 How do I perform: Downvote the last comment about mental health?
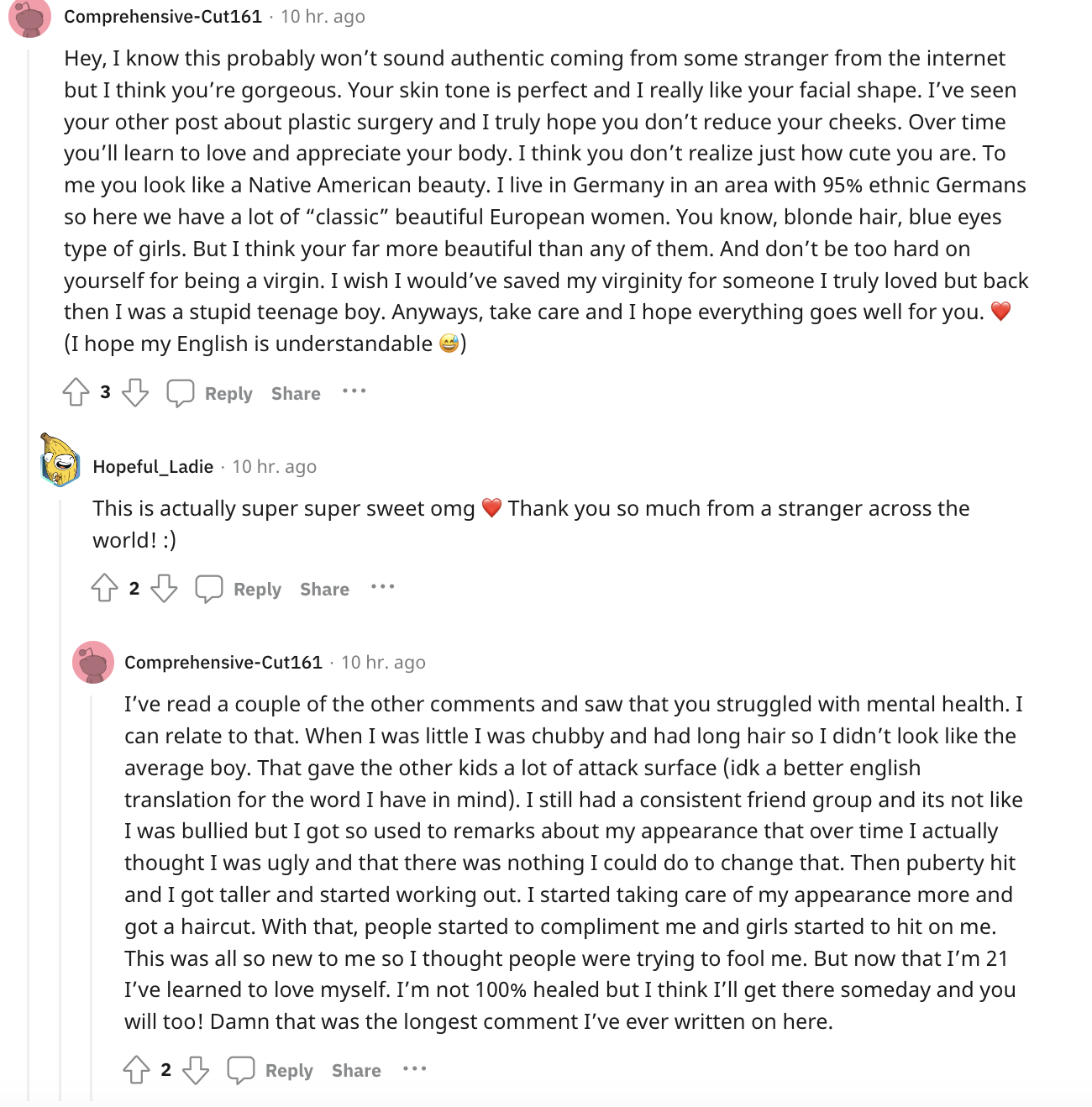196,1069
